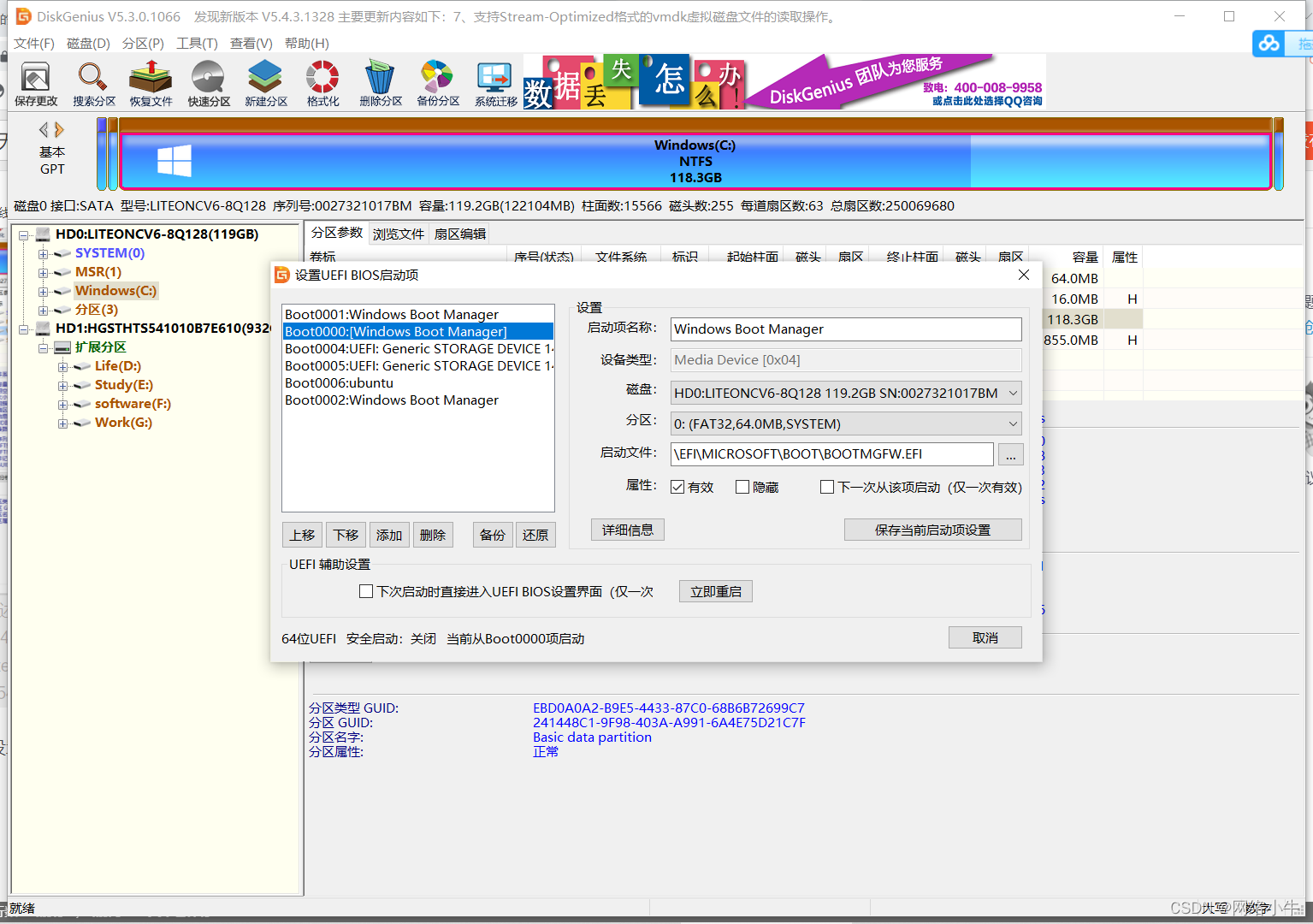Open the 查看(V) menu
1313x924 pixels.
pos(251,44)
